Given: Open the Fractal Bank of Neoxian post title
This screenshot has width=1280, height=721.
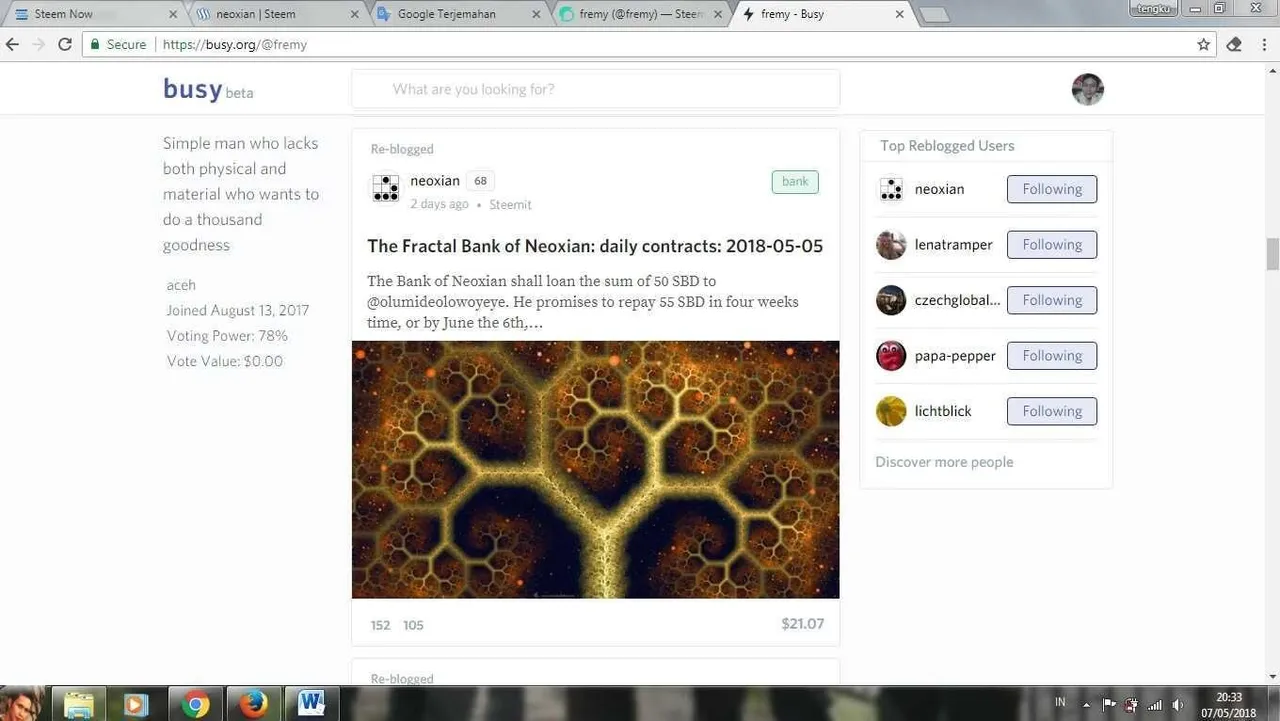Looking at the screenshot, I should [x=595, y=246].
